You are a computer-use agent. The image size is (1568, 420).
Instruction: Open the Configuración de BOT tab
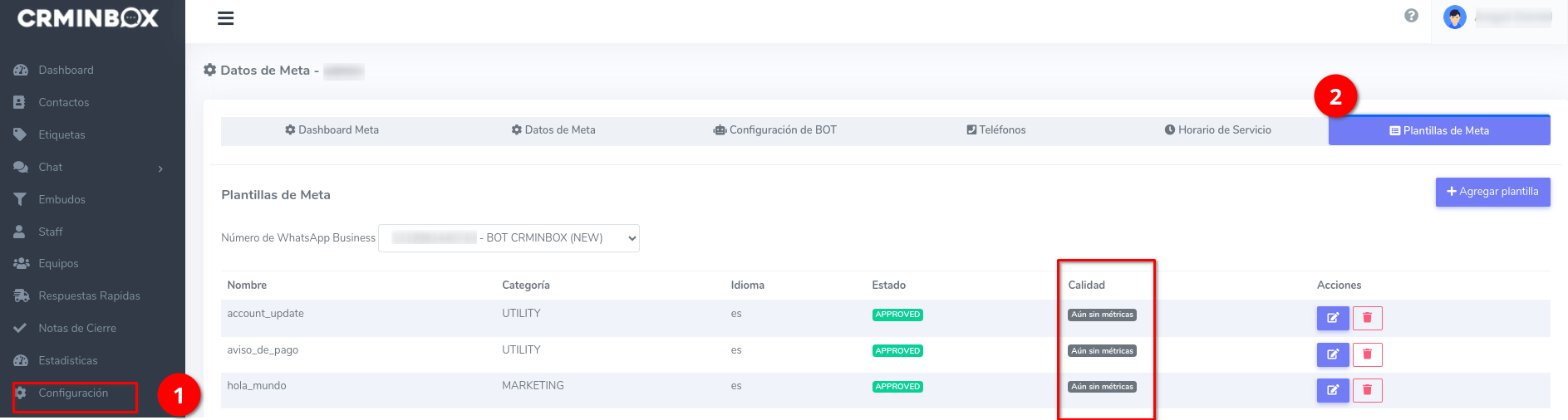coord(774,130)
